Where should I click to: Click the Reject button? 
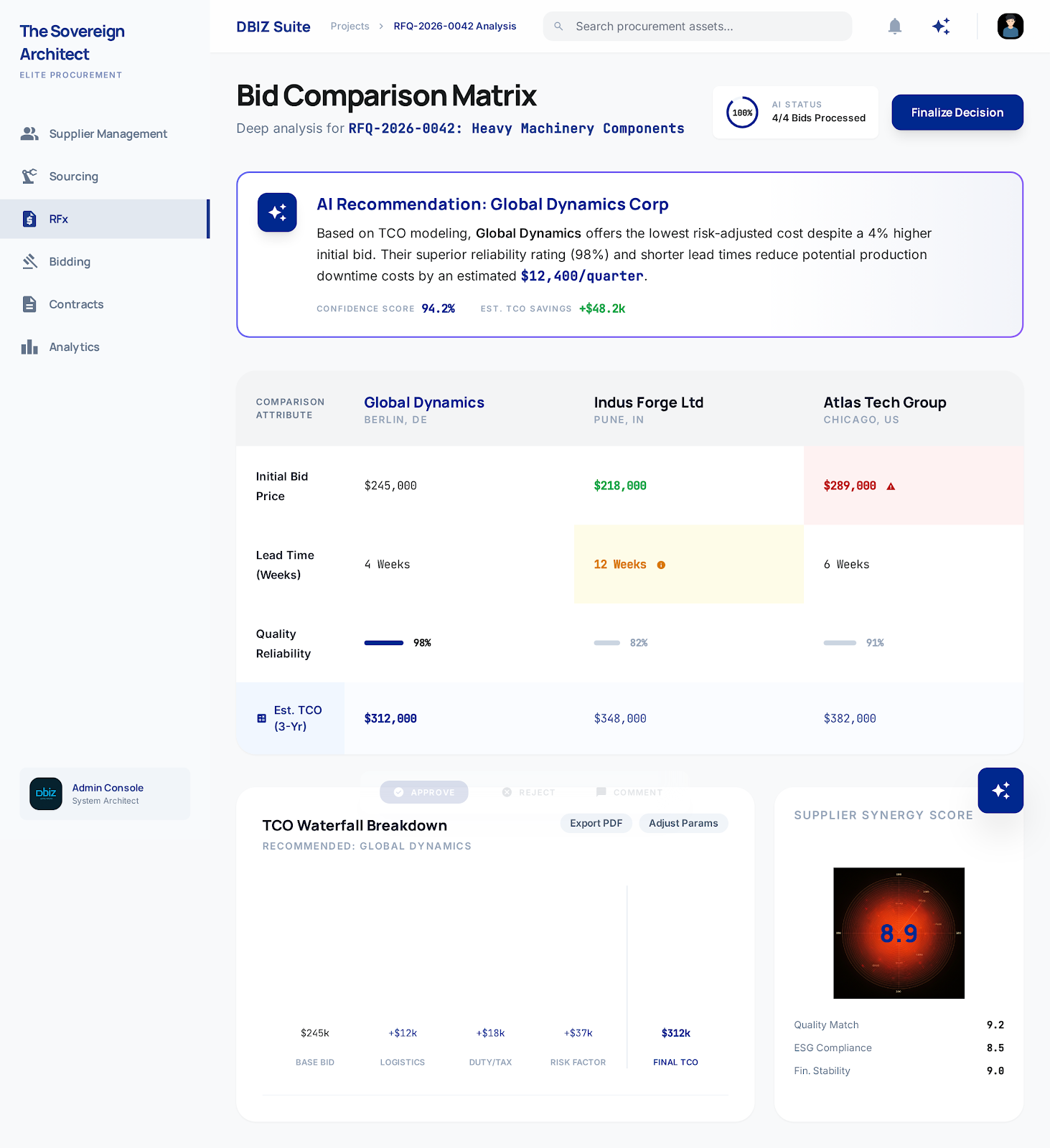pyautogui.click(x=528, y=792)
